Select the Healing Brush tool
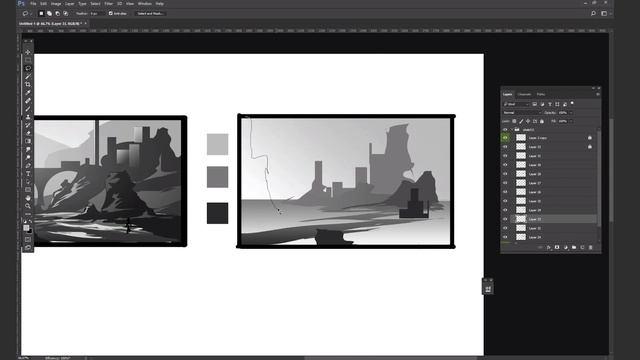 28,101
